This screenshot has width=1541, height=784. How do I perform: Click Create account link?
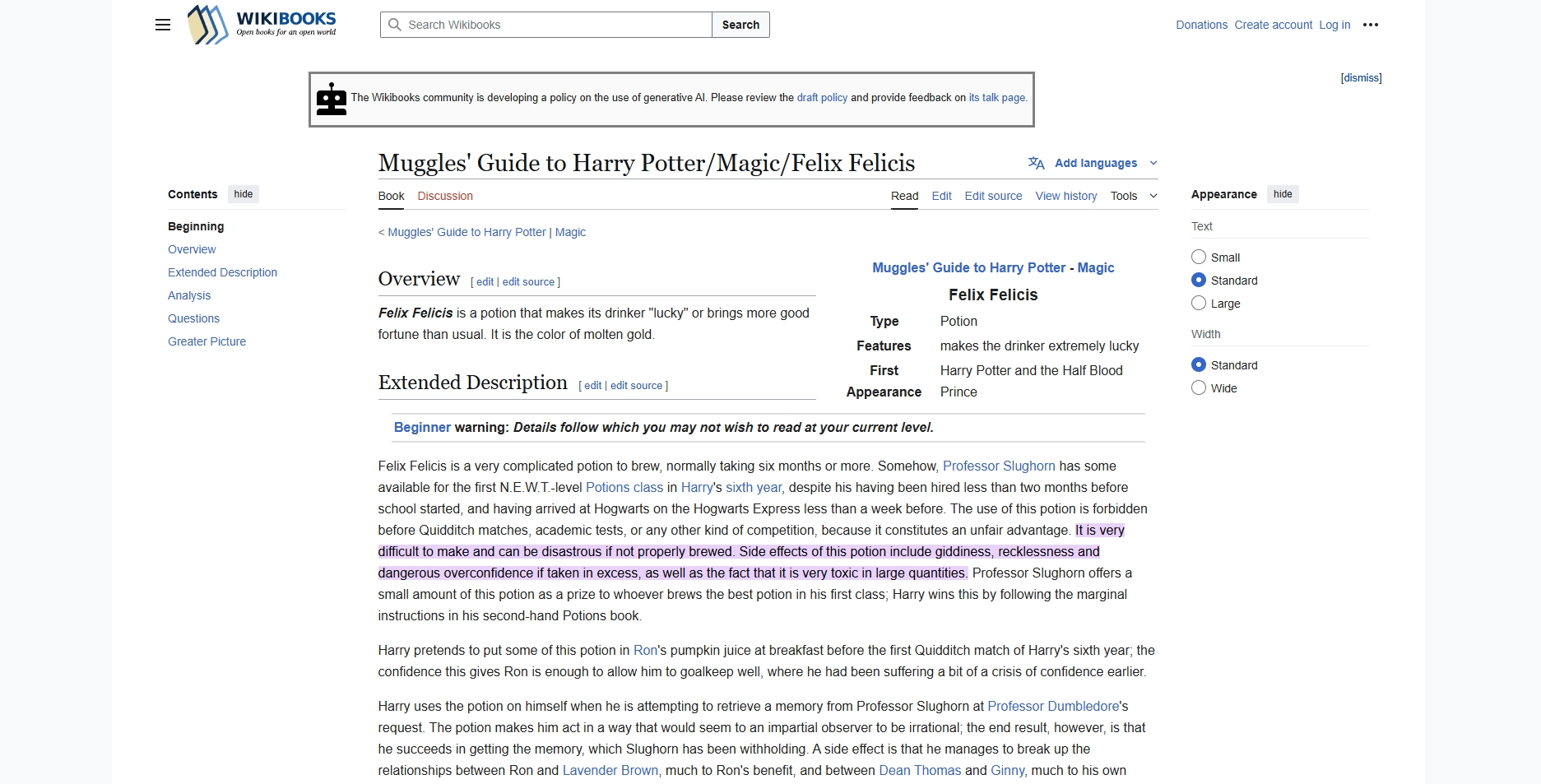point(1273,25)
